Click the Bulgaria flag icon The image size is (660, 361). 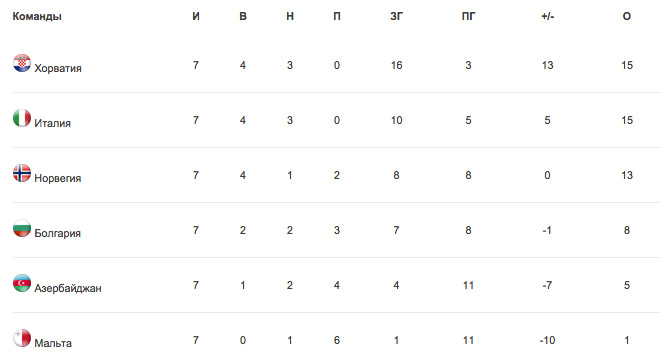pos(22,228)
